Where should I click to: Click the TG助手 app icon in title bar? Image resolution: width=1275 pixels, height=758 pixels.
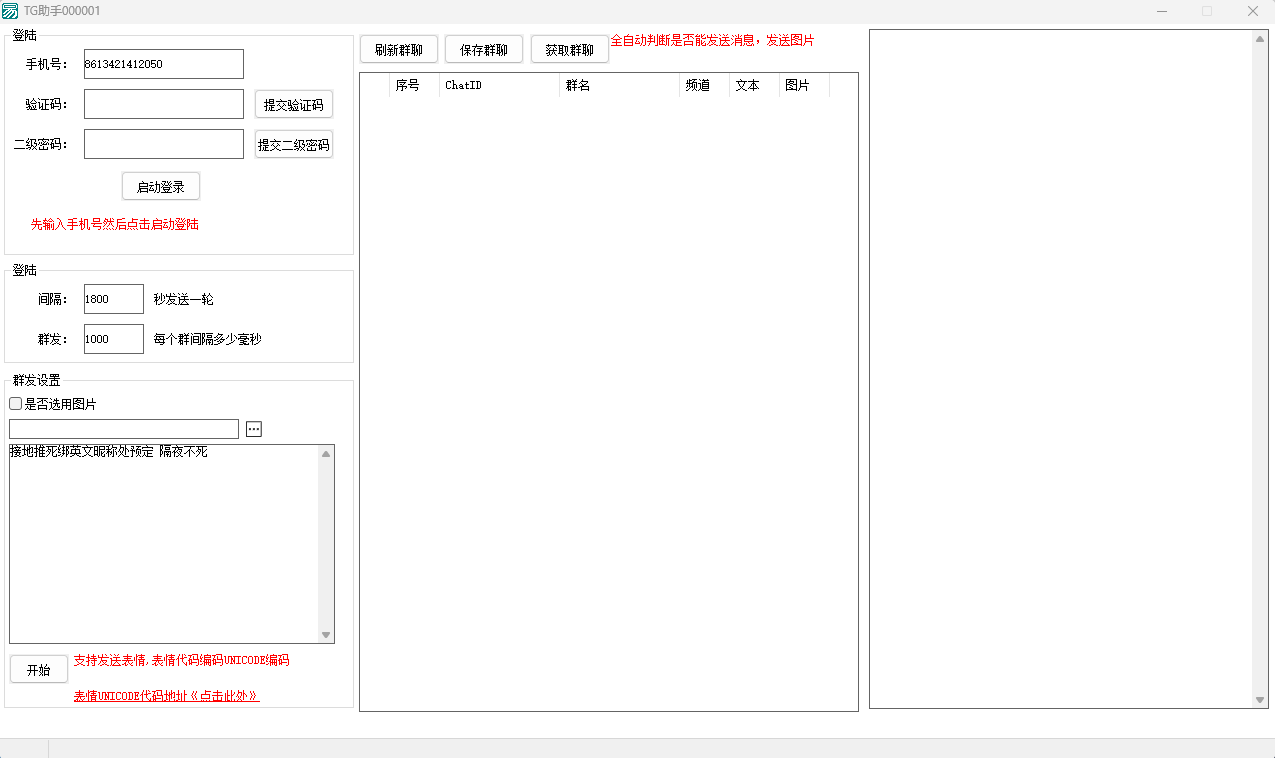pyautogui.click(x=10, y=11)
